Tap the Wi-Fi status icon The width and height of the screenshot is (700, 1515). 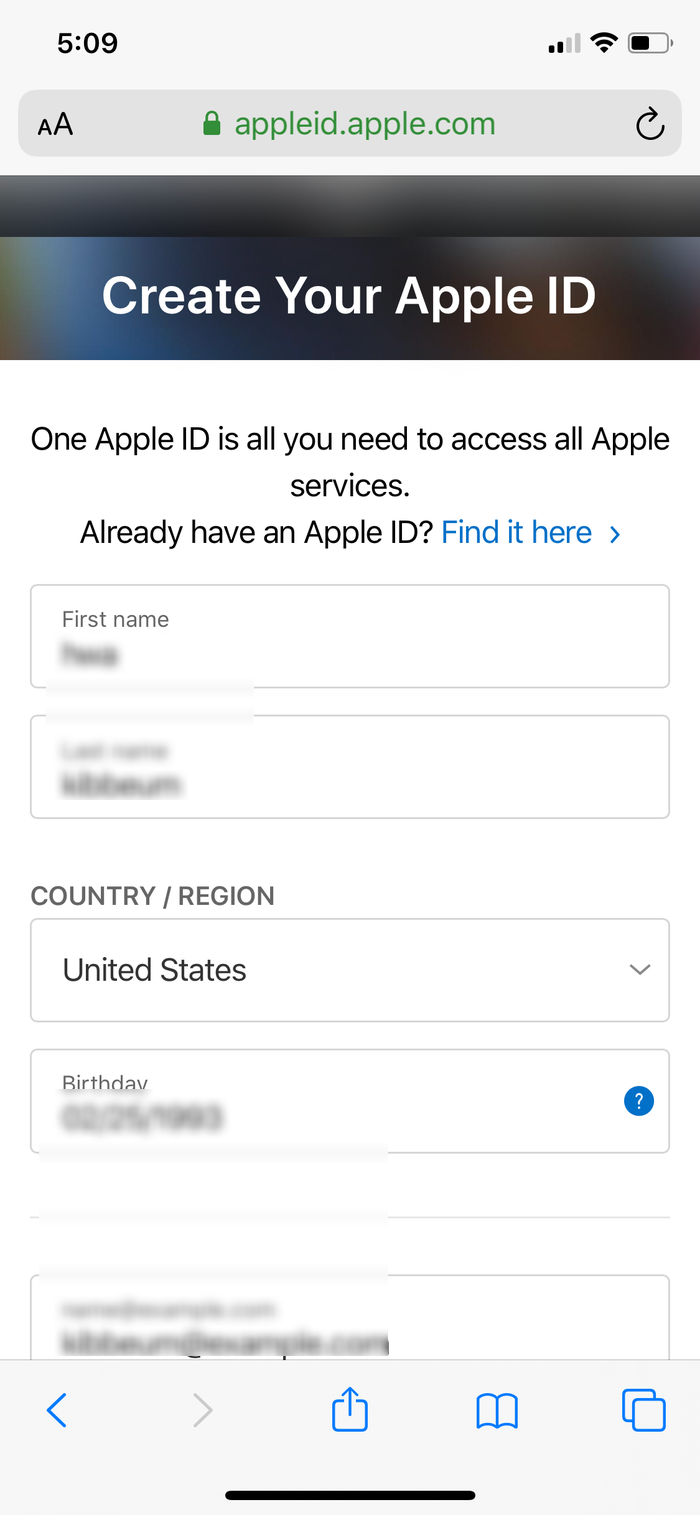604,43
